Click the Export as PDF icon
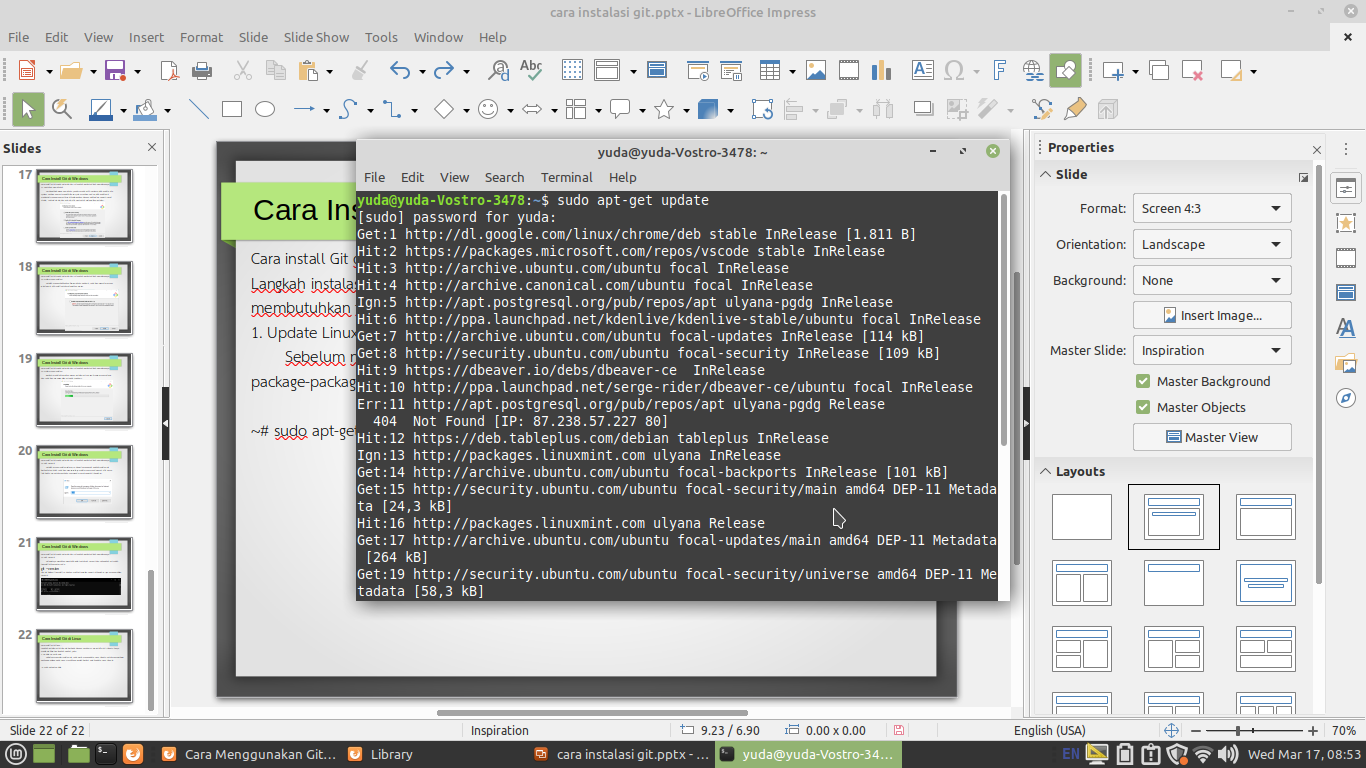 170,71
